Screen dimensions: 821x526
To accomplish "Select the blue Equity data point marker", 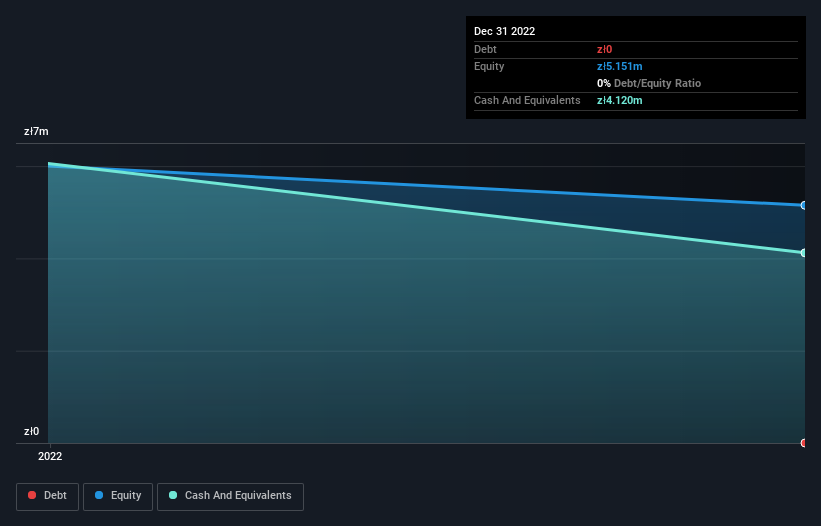I will point(803,205).
